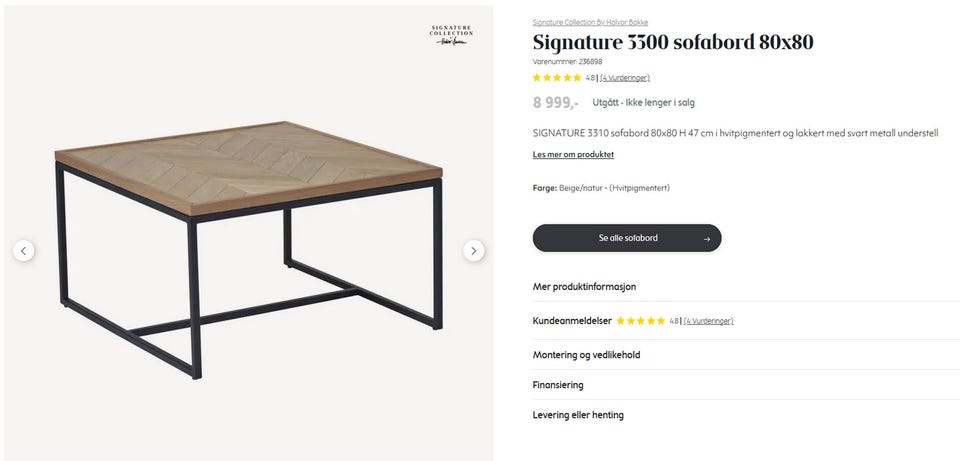This screenshot has height=461, width=960.
Task: Click the stars beside Kundeanmeldelser
Action: [640, 321]
